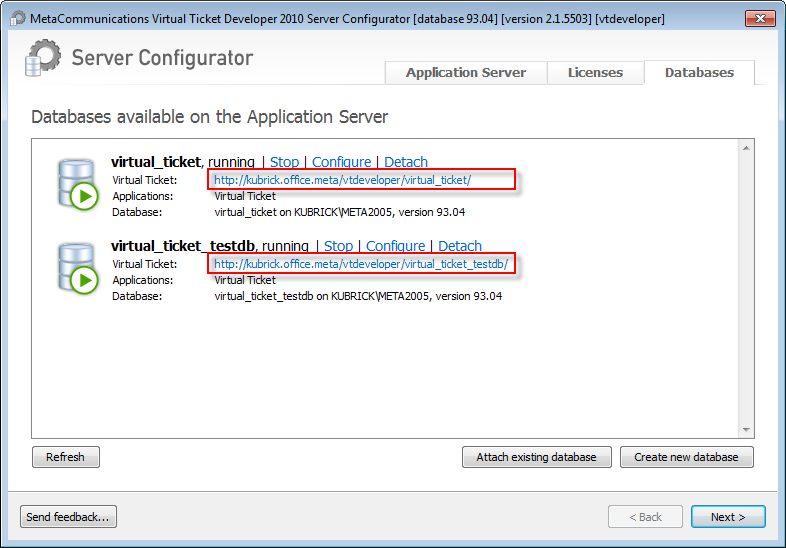Click the Refresh button
The width and height of the screenshot is (786, 548).
tap(66, 457)
